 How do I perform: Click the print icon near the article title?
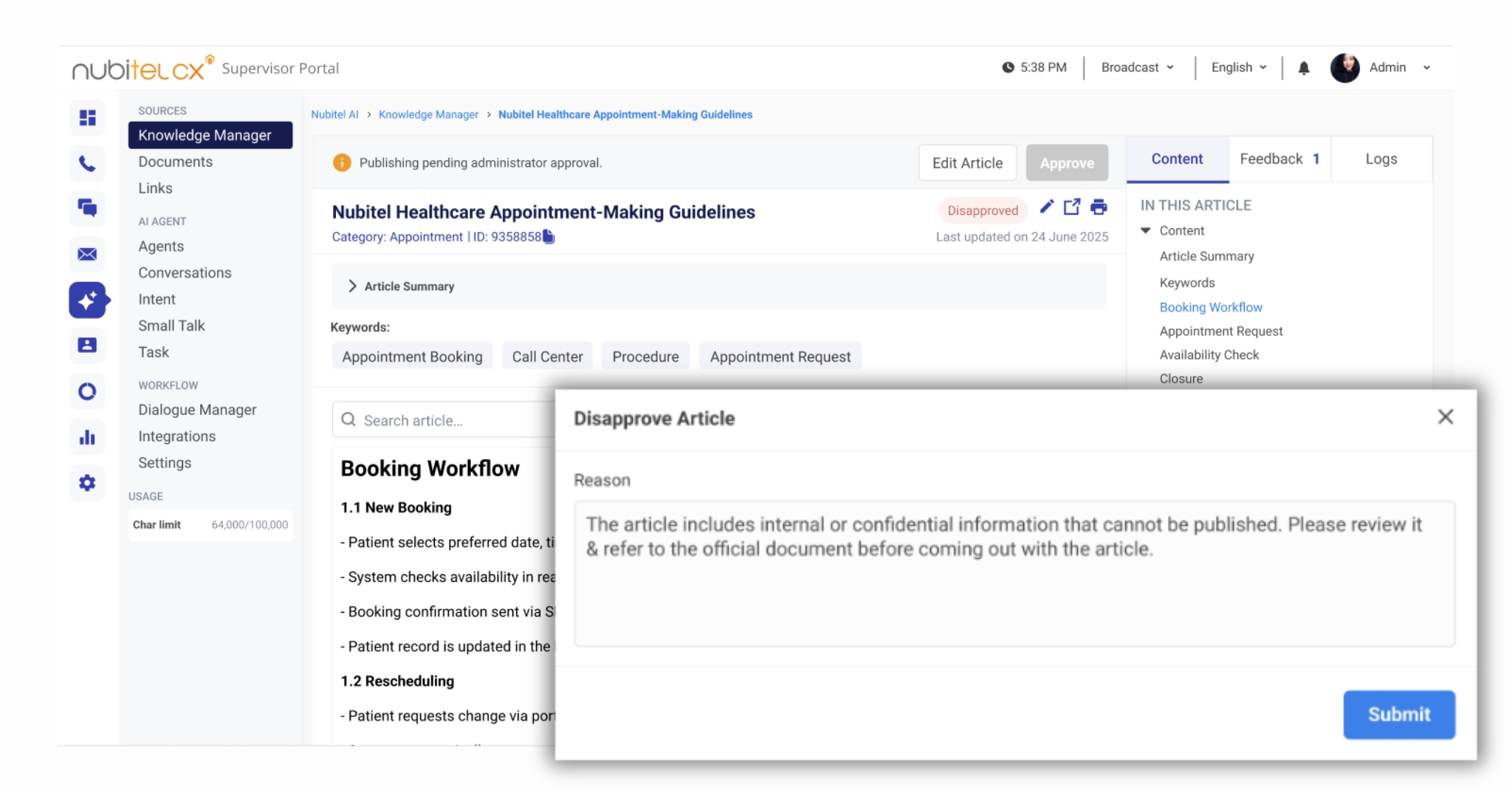point(1099,208)
